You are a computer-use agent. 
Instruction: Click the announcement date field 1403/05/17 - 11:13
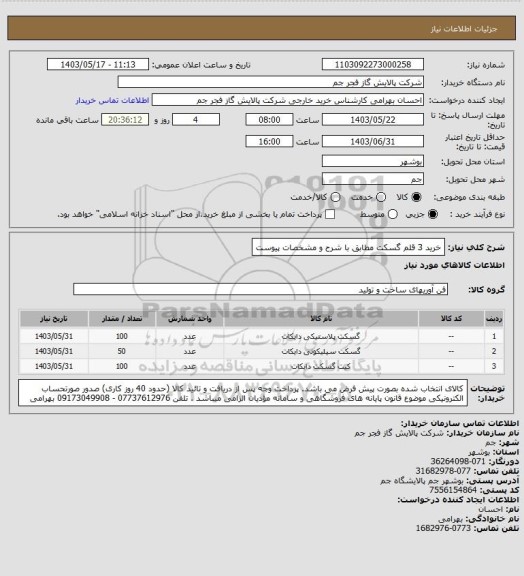coord(98,64)
